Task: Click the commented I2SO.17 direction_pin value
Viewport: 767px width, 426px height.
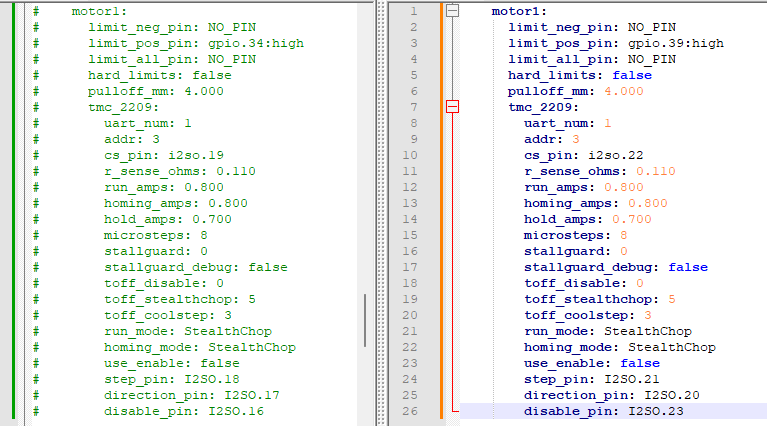Action: [252, 395]
